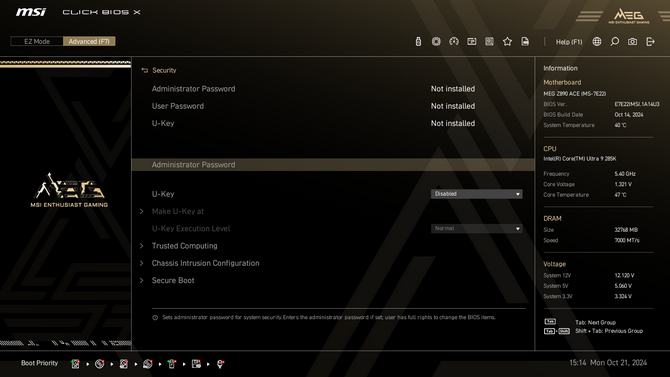Open Favorites with the star icon
The width and height of the screenshot is (670, 377).
point(507,41)
